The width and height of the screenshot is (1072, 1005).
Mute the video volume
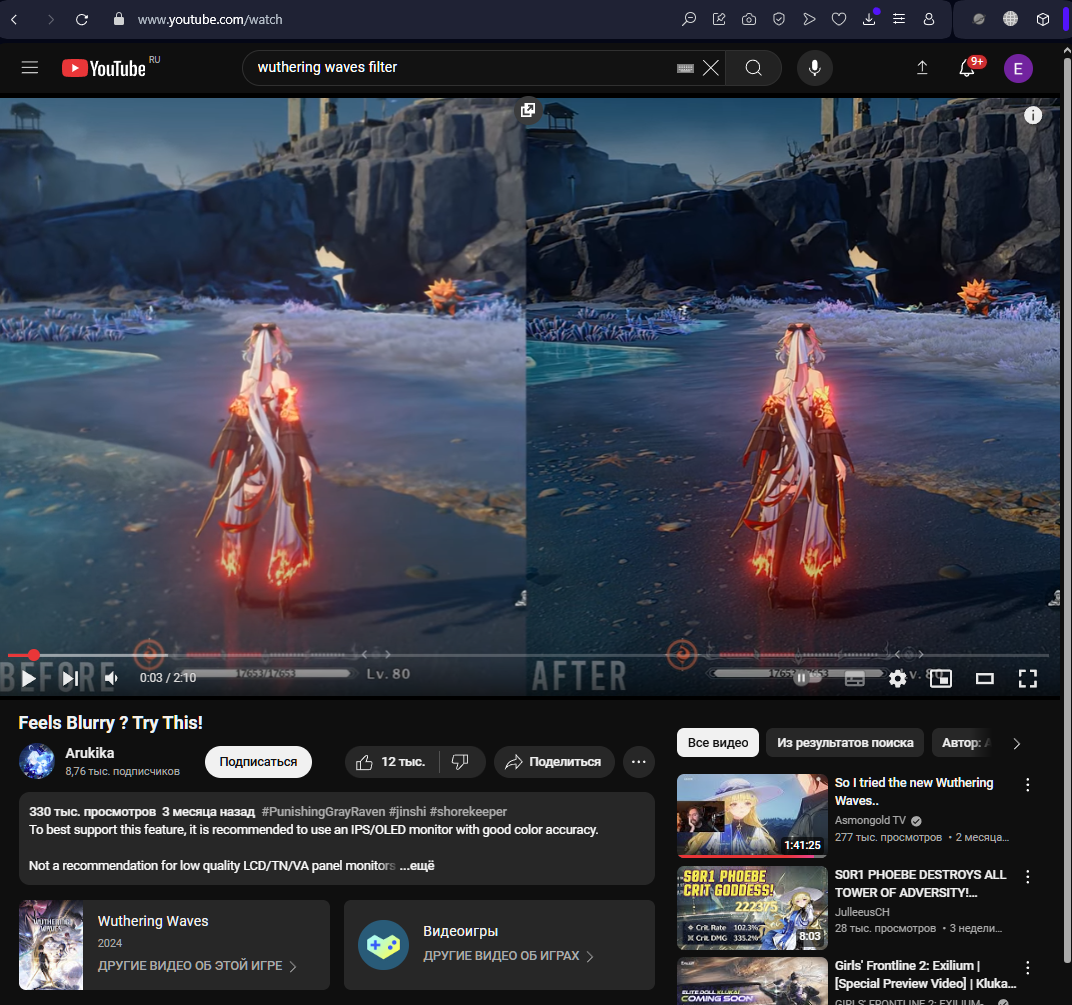pos(111,678)
